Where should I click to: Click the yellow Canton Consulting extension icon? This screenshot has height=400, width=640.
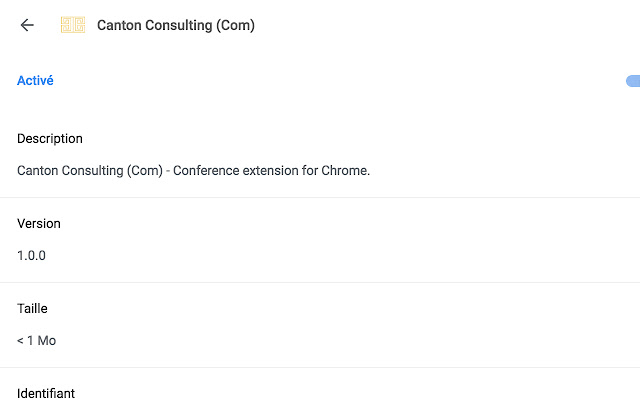[x=72, y=25]
